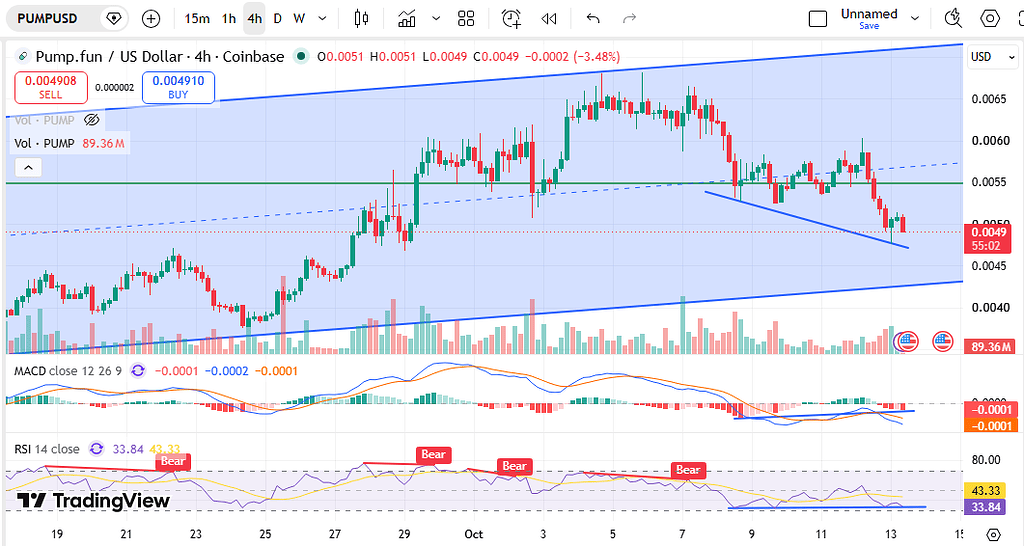Click the current price label 0.0049
1024x546 pixels.
pyautogui.click(x=987, y=239)
